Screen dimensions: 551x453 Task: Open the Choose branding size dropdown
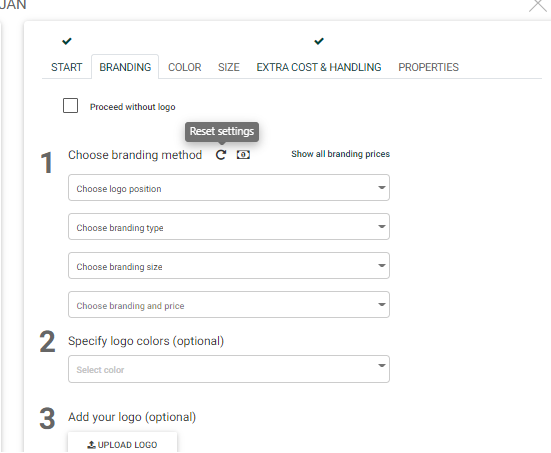(x=229, y=266)
